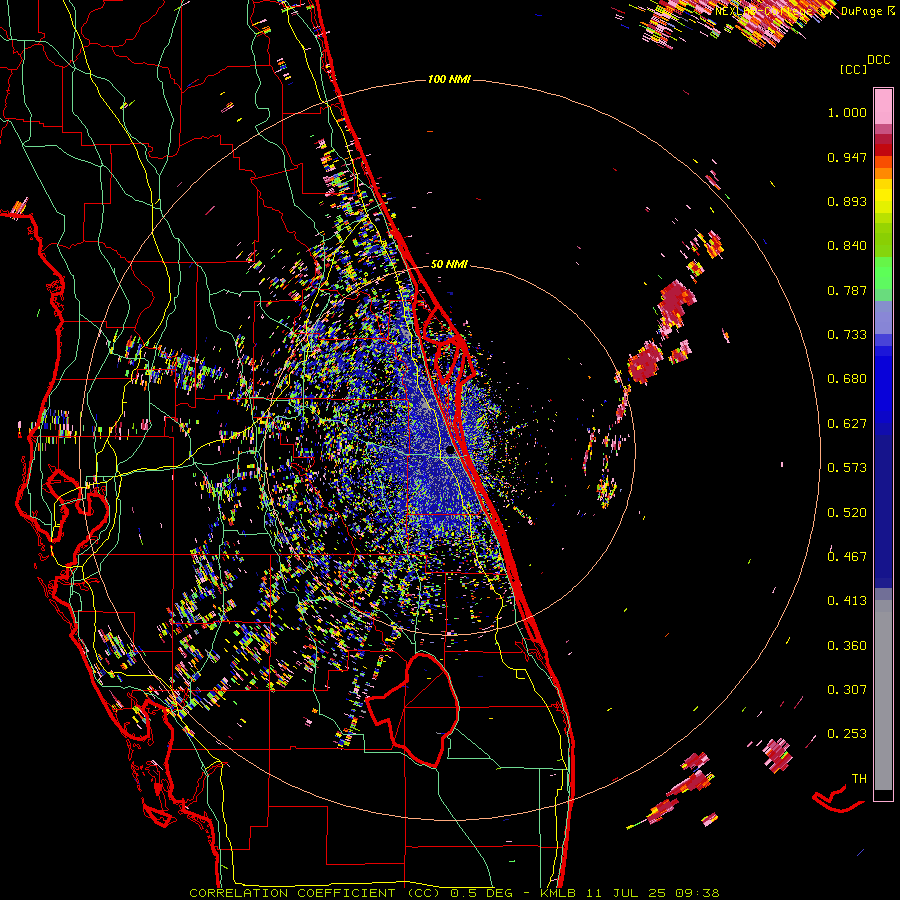The height and width of the screenshot is (900, 900).
Task: Click the 1.000 legend value
Action: tap(847, 112)
